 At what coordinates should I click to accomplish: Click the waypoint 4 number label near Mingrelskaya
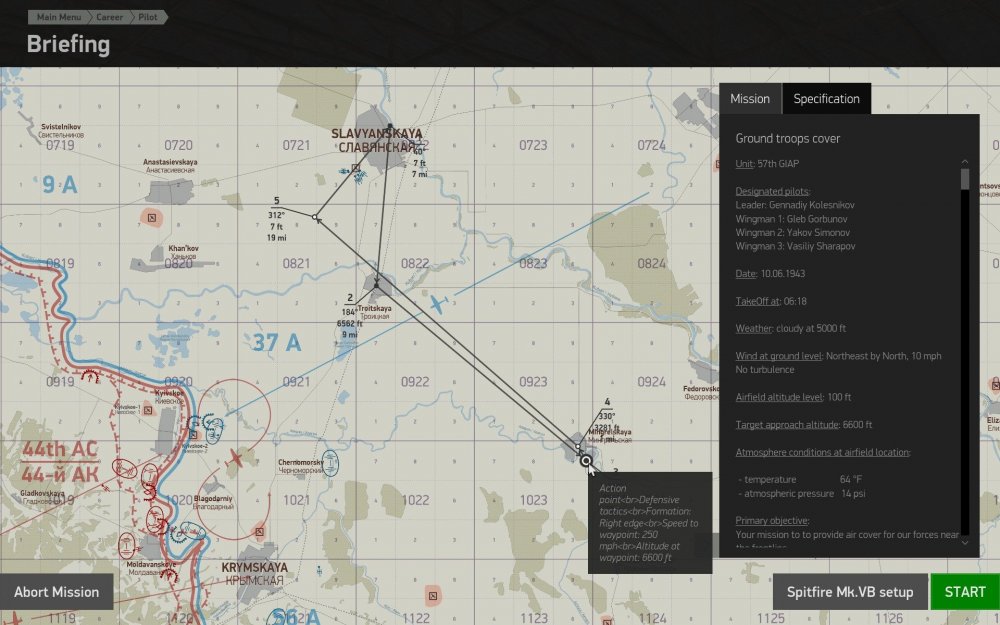[607, 402]
